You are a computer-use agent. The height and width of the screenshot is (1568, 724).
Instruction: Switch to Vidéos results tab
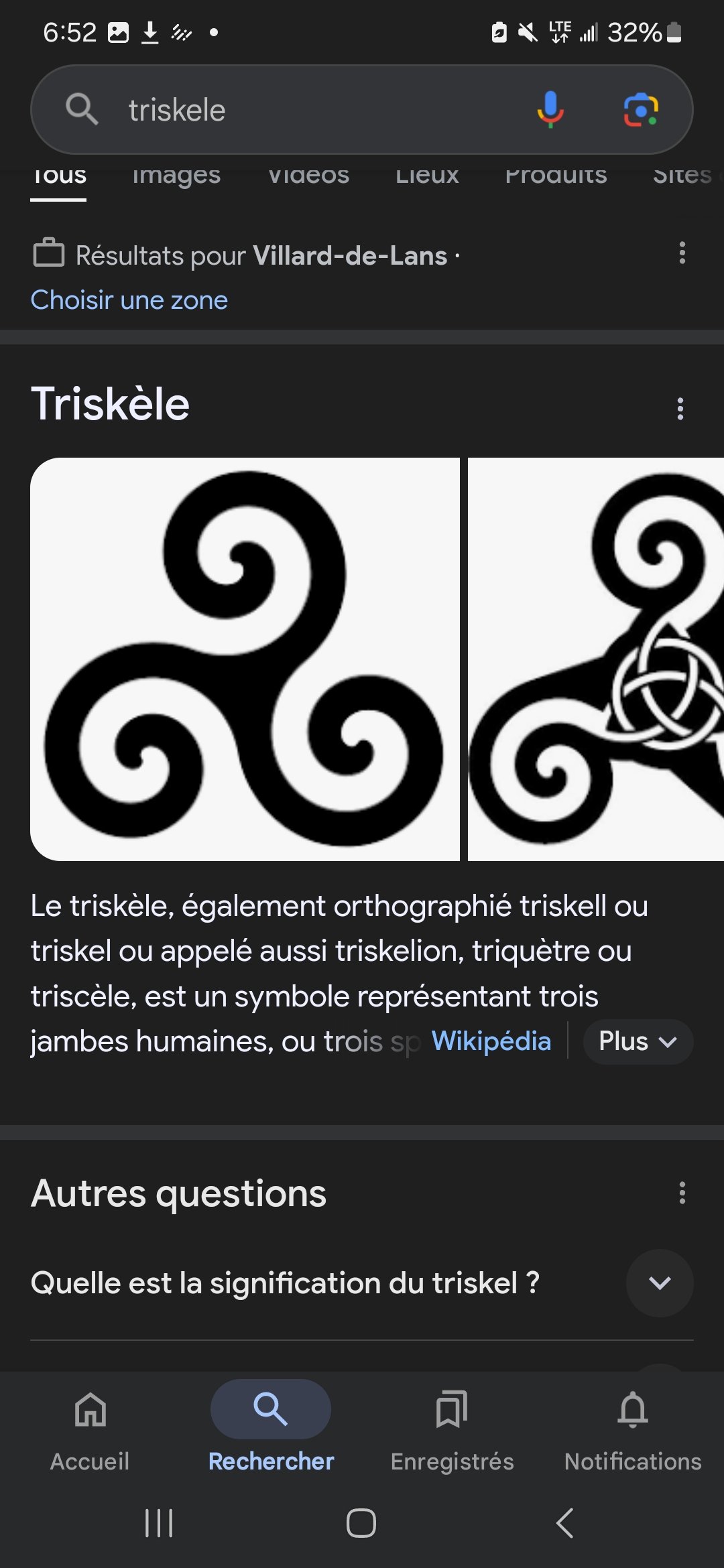tap(308, 176)
